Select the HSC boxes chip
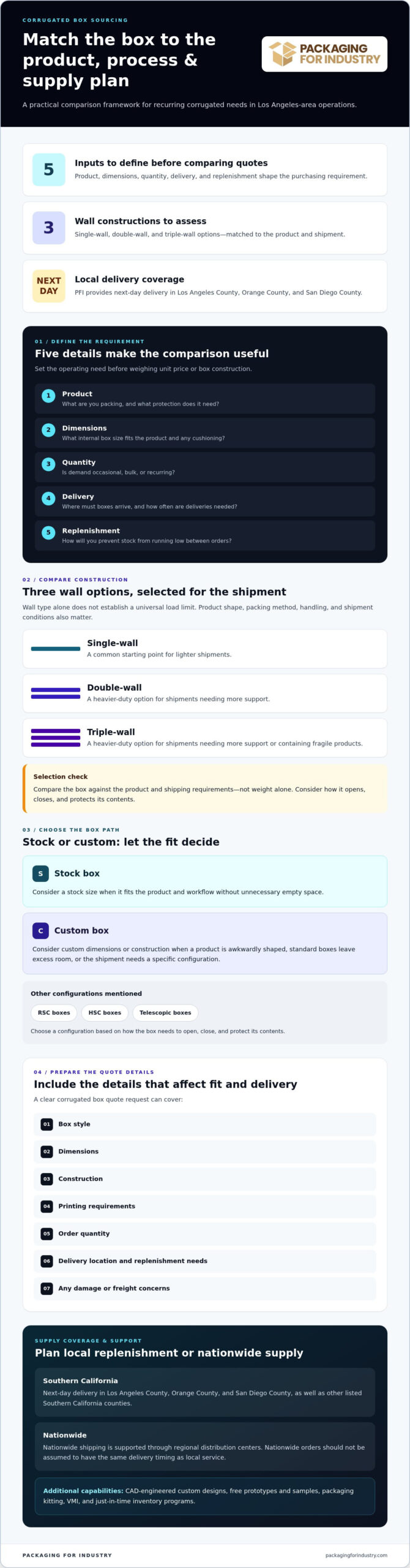This screenshot has height=1568, width=410. (x=105, y=1012)
